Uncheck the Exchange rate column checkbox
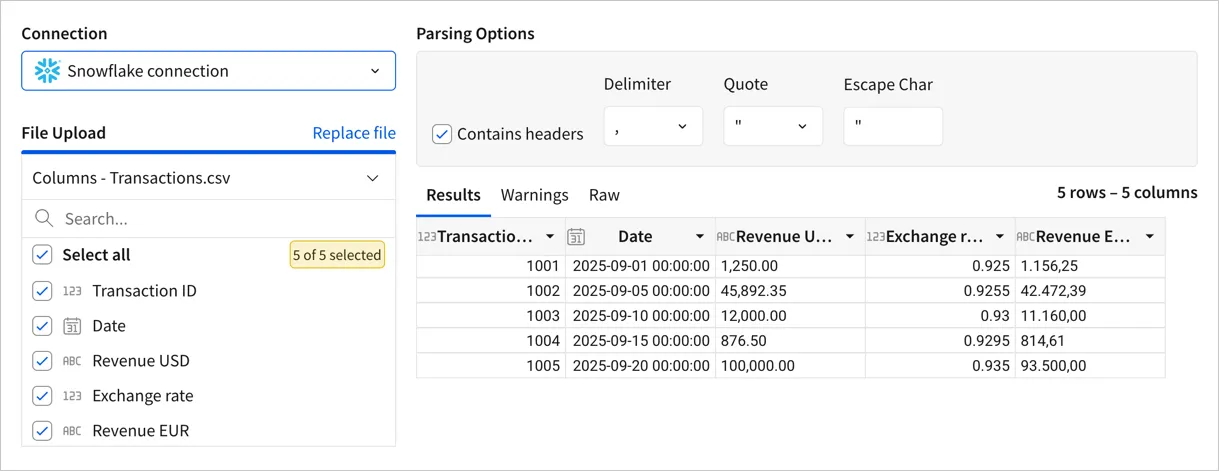Image resolution: width=1219 pixels, height=471 pixels. pos(42,396)
